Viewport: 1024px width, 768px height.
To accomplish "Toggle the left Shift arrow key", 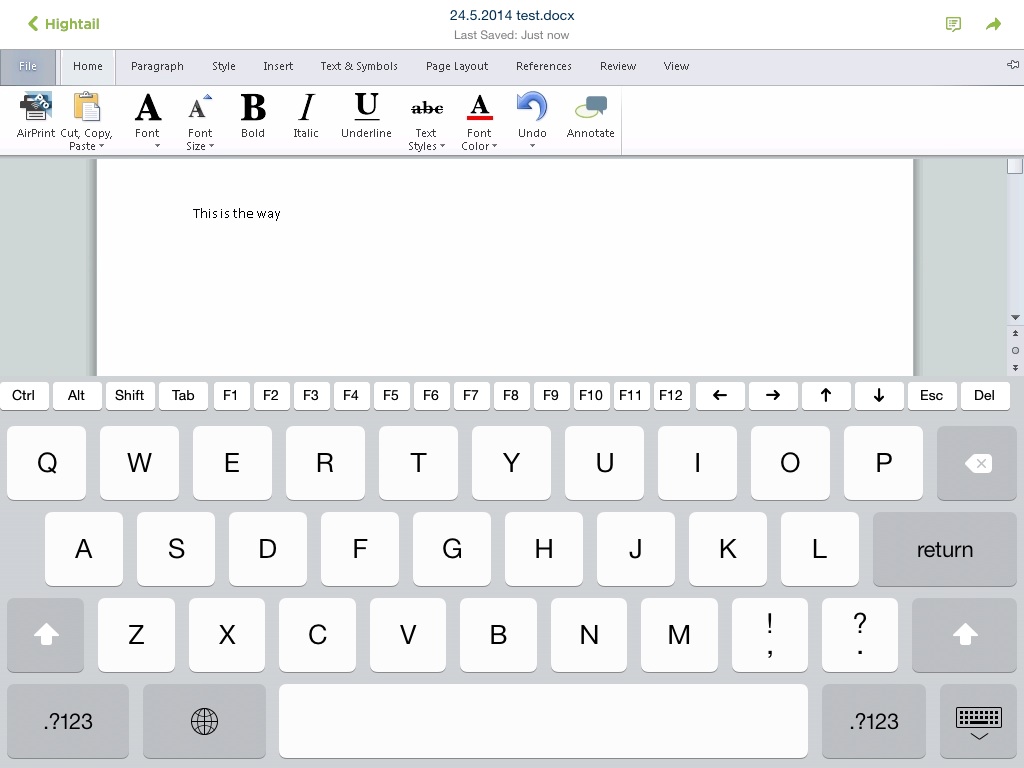I will click(46, 635).
